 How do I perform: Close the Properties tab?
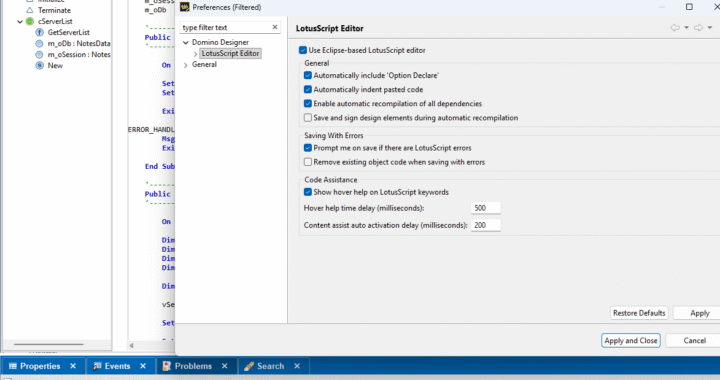[x=73, y=366]
